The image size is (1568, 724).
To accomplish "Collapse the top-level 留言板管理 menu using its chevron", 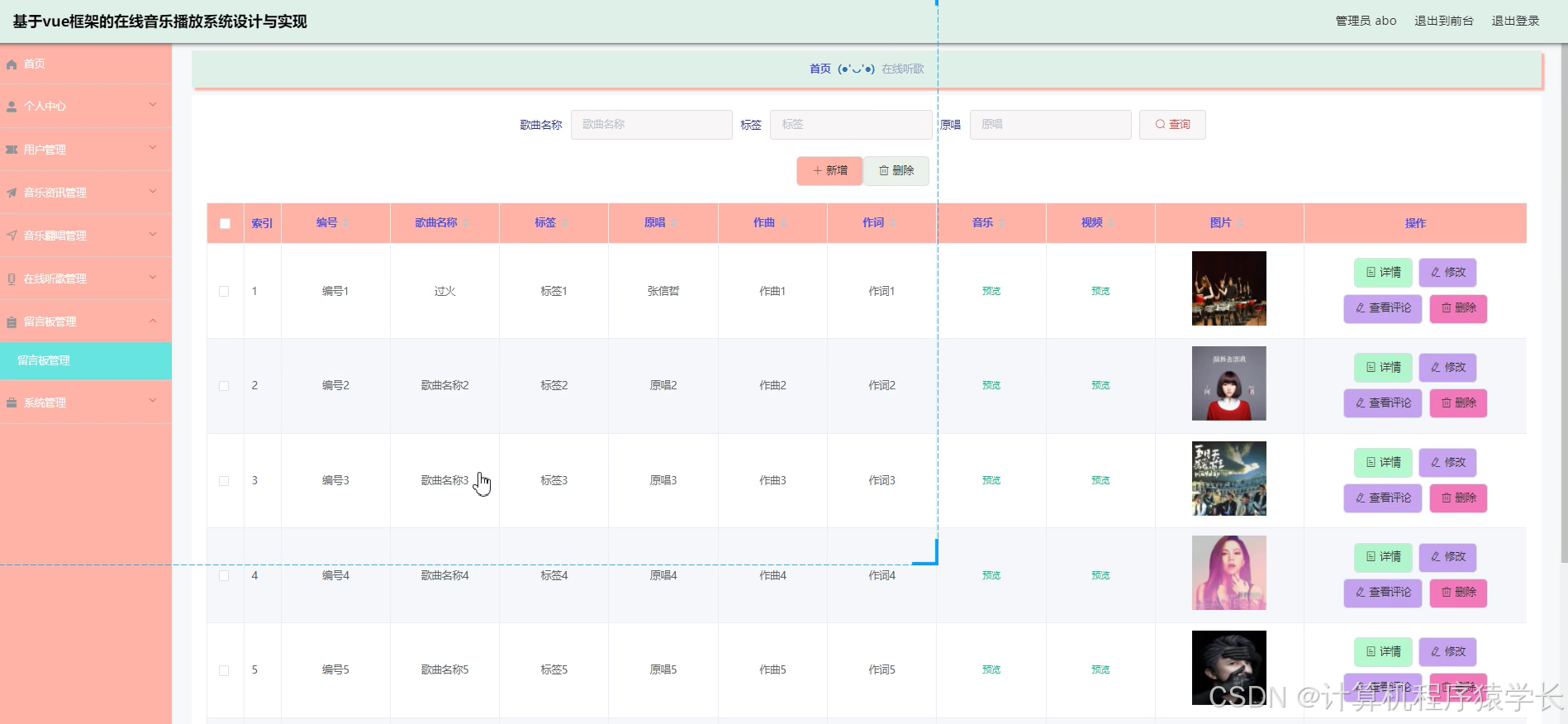I will click(x=153, y=321).
